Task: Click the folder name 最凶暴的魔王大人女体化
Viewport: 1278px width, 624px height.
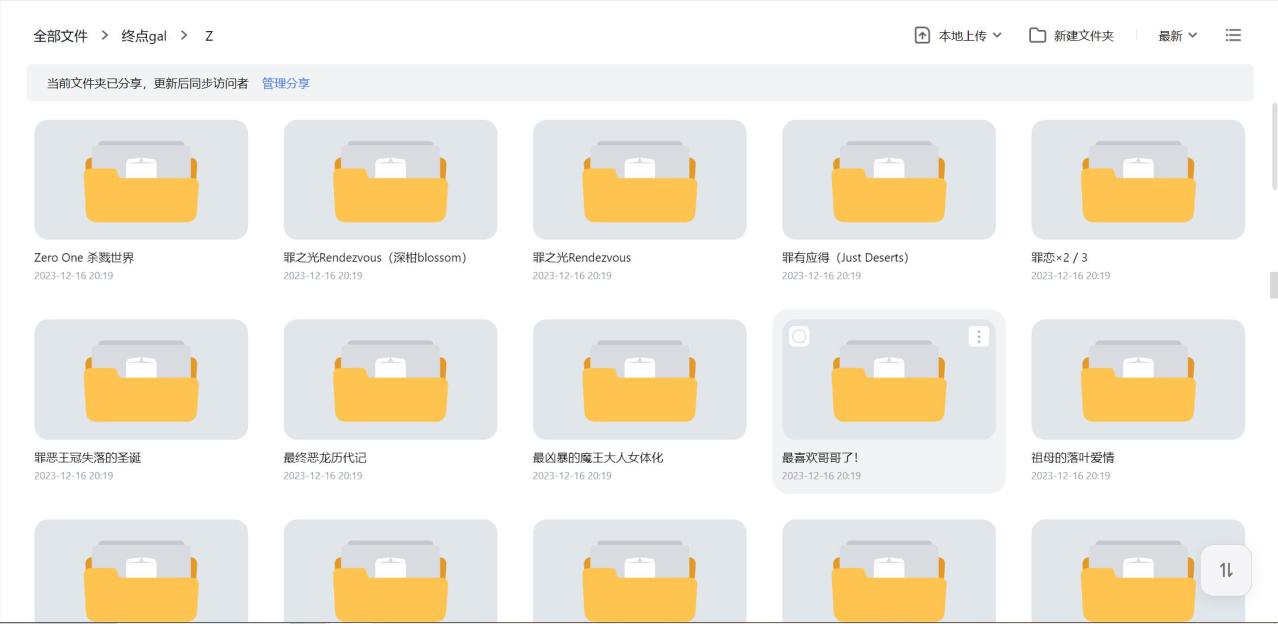Action: 598,457
